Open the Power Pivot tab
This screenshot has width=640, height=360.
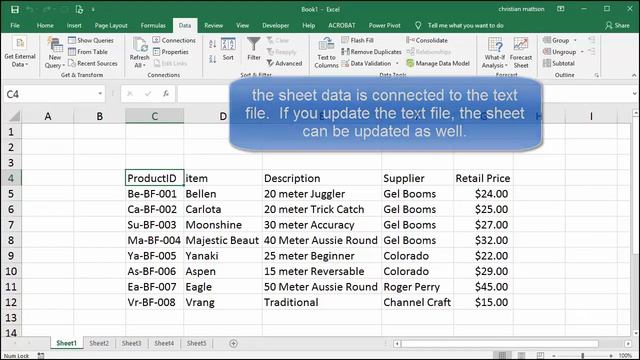pyautogui.click(x=384, y=25)
